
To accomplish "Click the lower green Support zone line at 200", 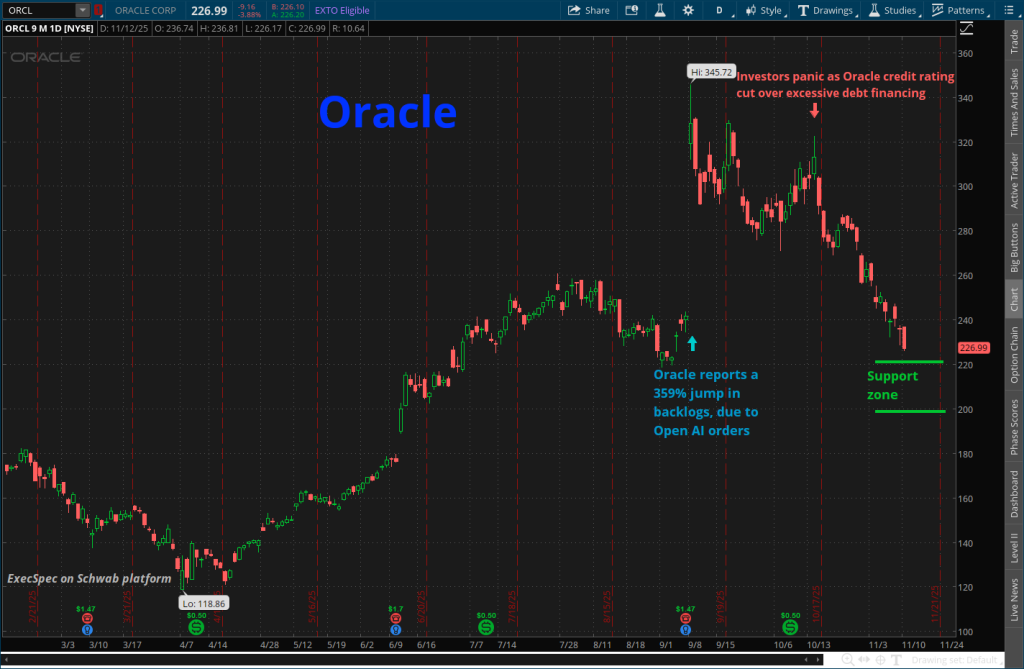I will [x=910, y=412].
